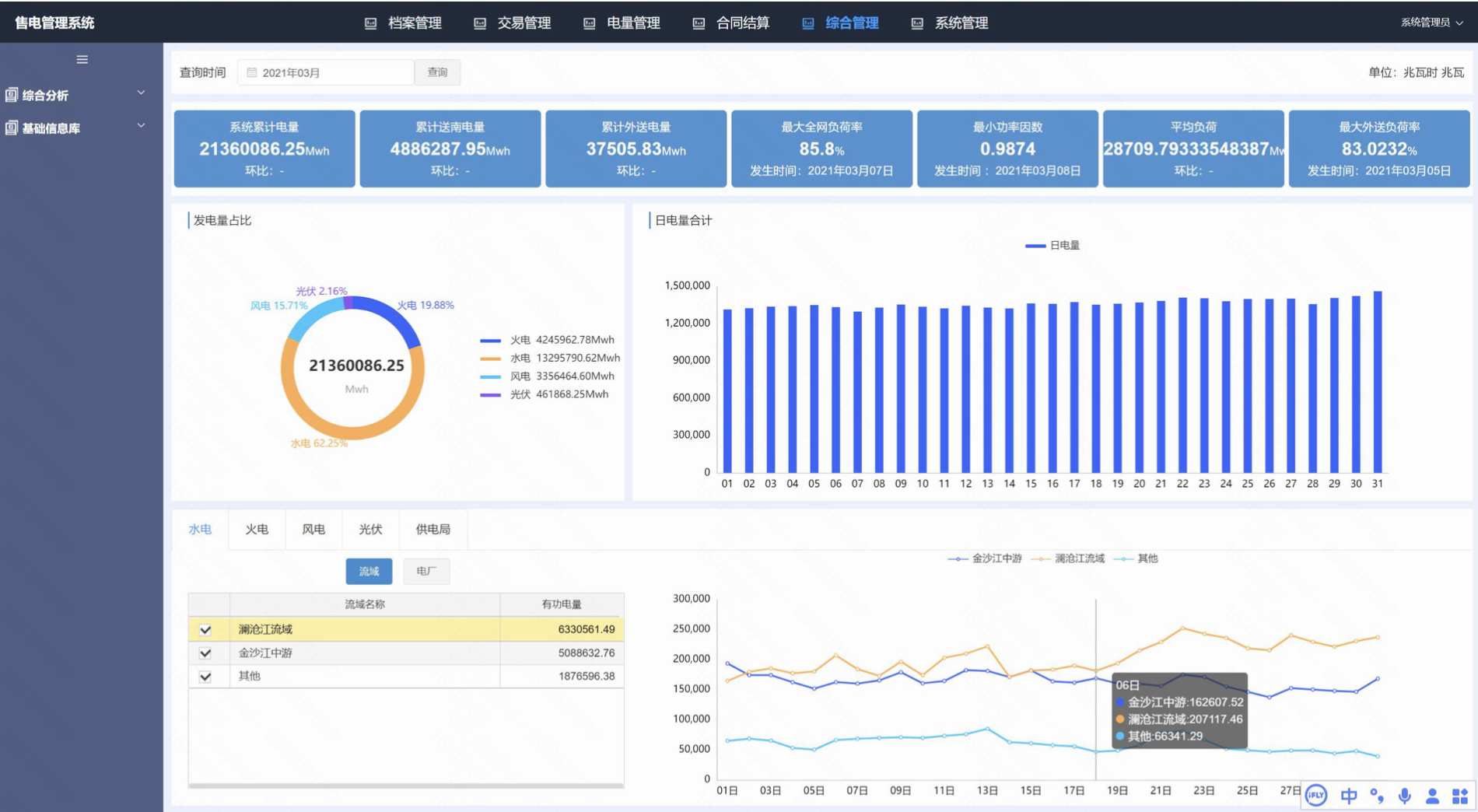Click the iFLY input method icon
This screenshot has width=1478, height=812.
point(1316,795)
